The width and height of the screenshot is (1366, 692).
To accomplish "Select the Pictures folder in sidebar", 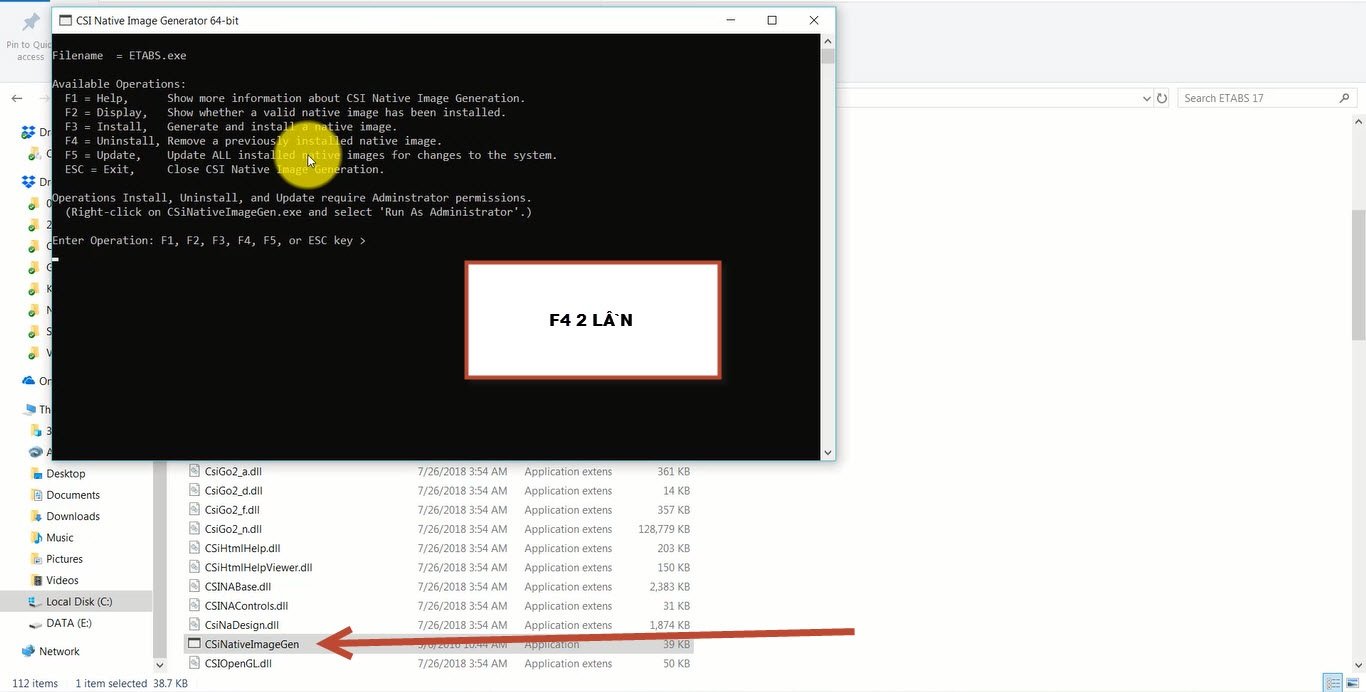I will click(x=64, y=559).
